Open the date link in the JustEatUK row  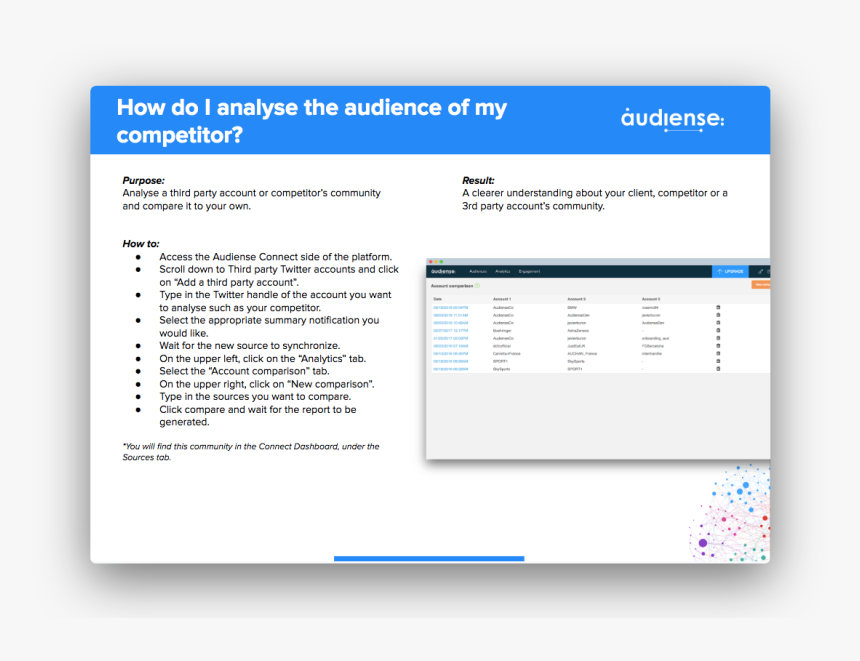pyautogui.click(x=450, y=346)
